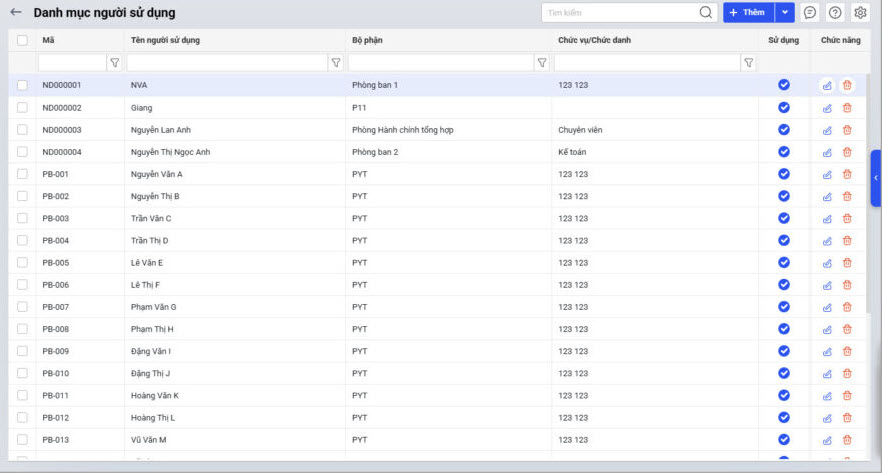The width and height of the screenshot is (882, 473).
Task: Open the filter options for the Mã column
Action: pyautogui.click(x=114, y=62)
